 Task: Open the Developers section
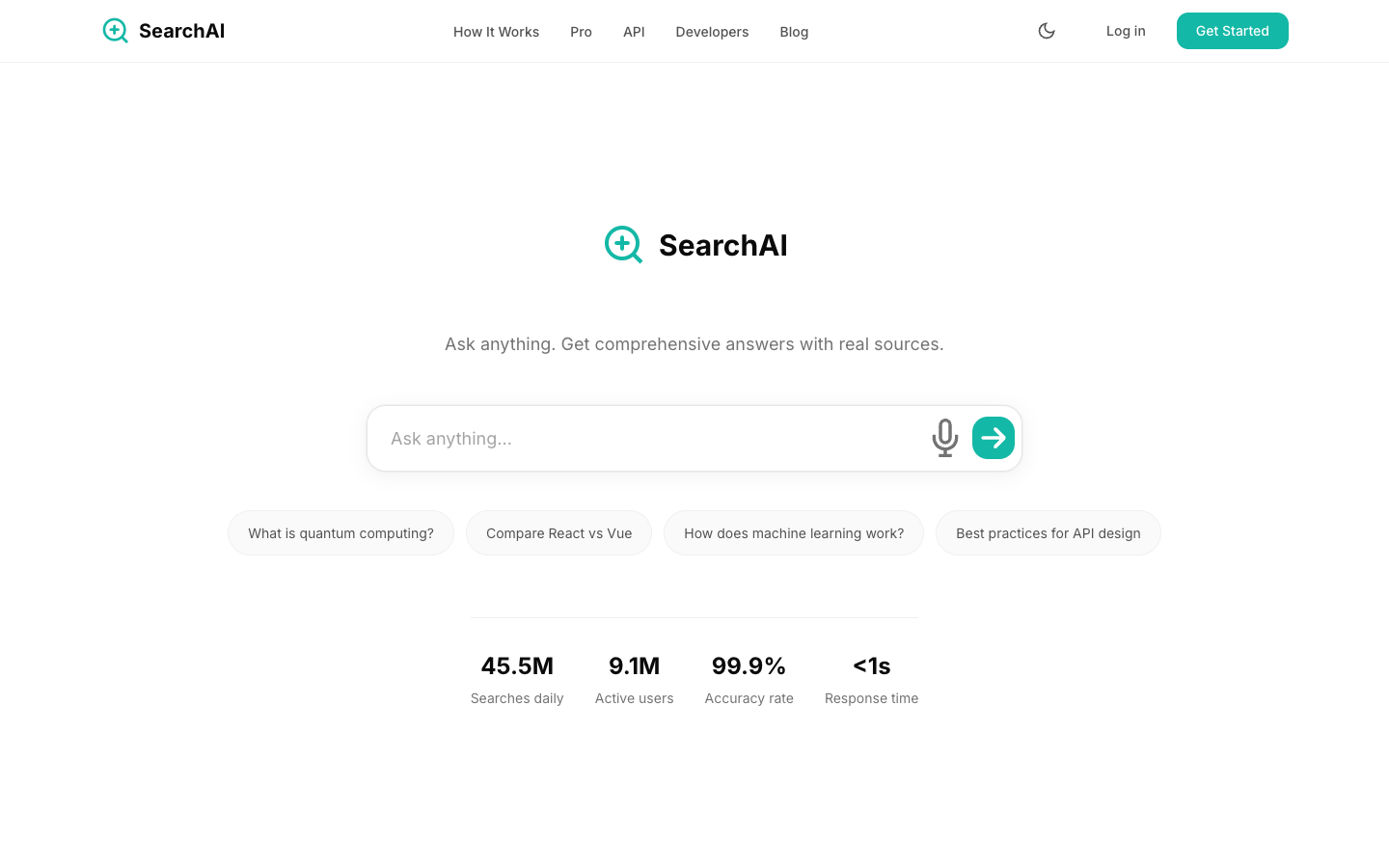pos(712,32)
